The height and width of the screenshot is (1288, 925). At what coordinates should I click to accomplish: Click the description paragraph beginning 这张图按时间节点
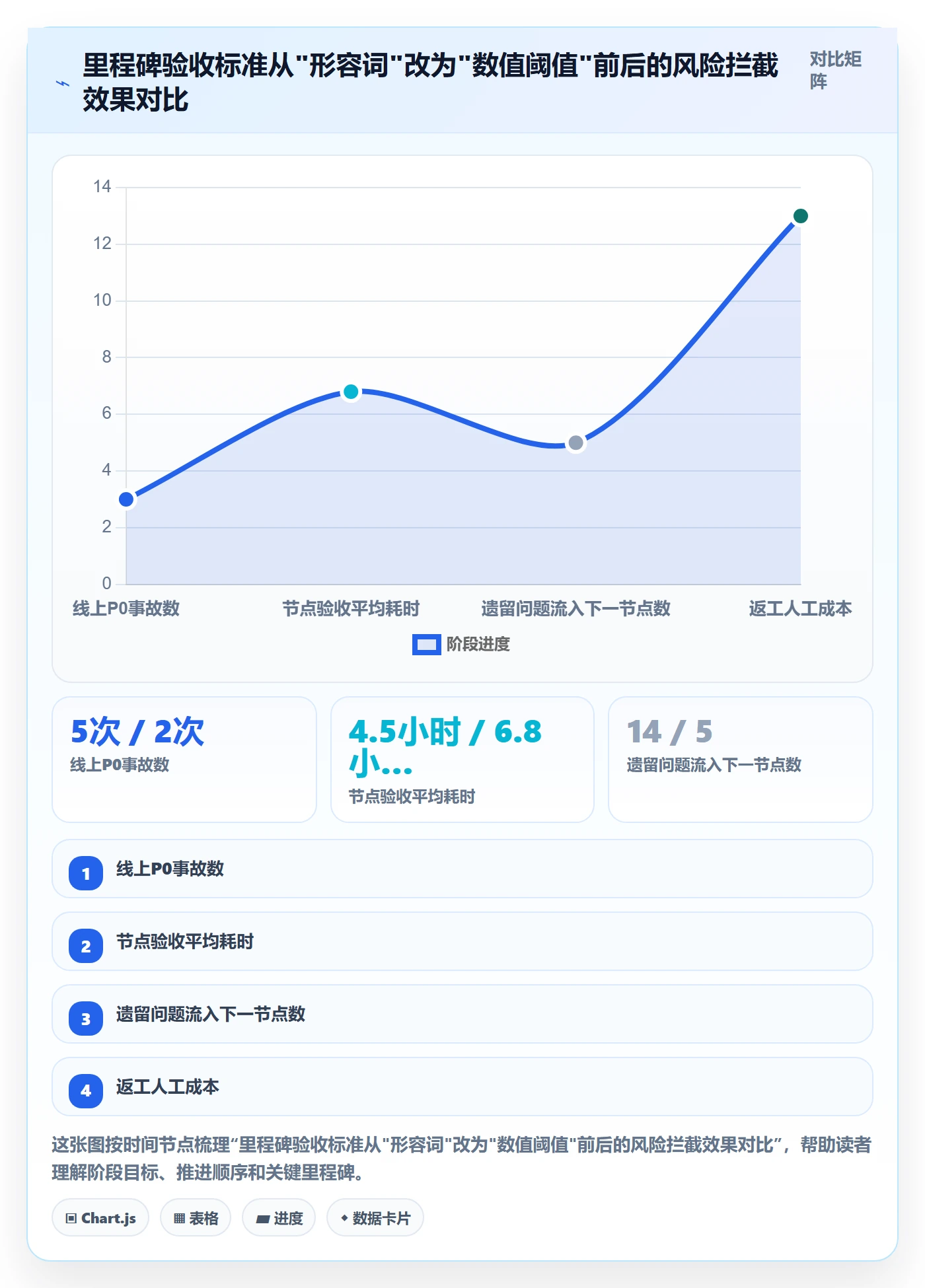[x=462, y=1159]
